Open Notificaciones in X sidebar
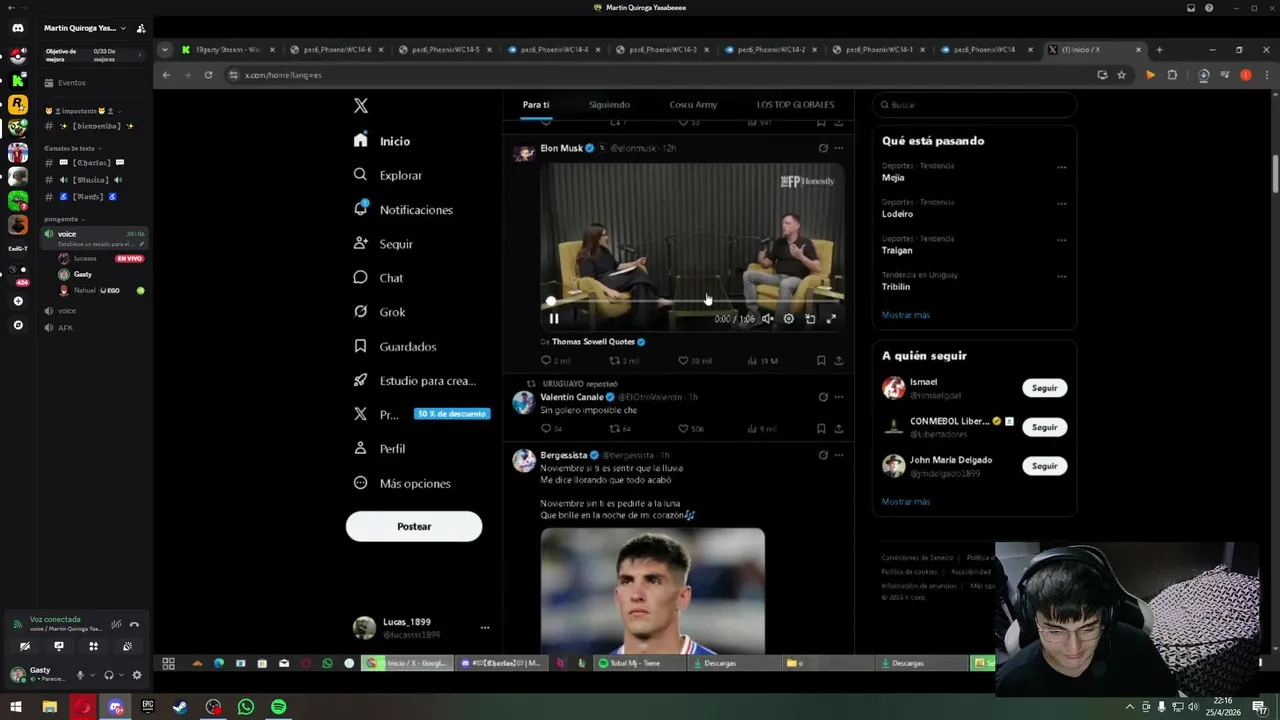1280x720 pixels. coord(404,210)
